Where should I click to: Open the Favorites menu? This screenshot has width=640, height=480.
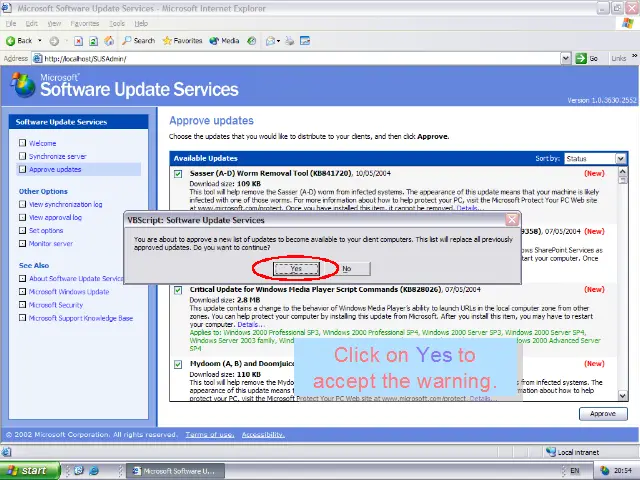pos(85,24)
